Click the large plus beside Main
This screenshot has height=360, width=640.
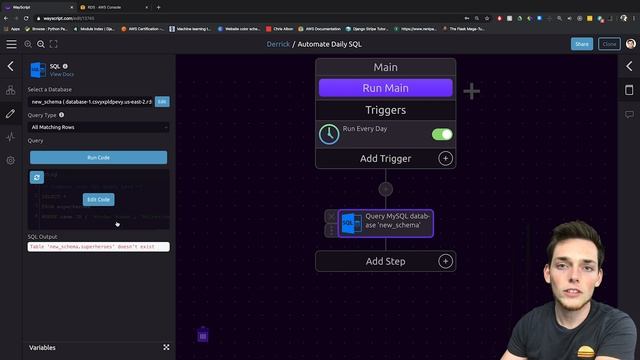tap(471, 91)
